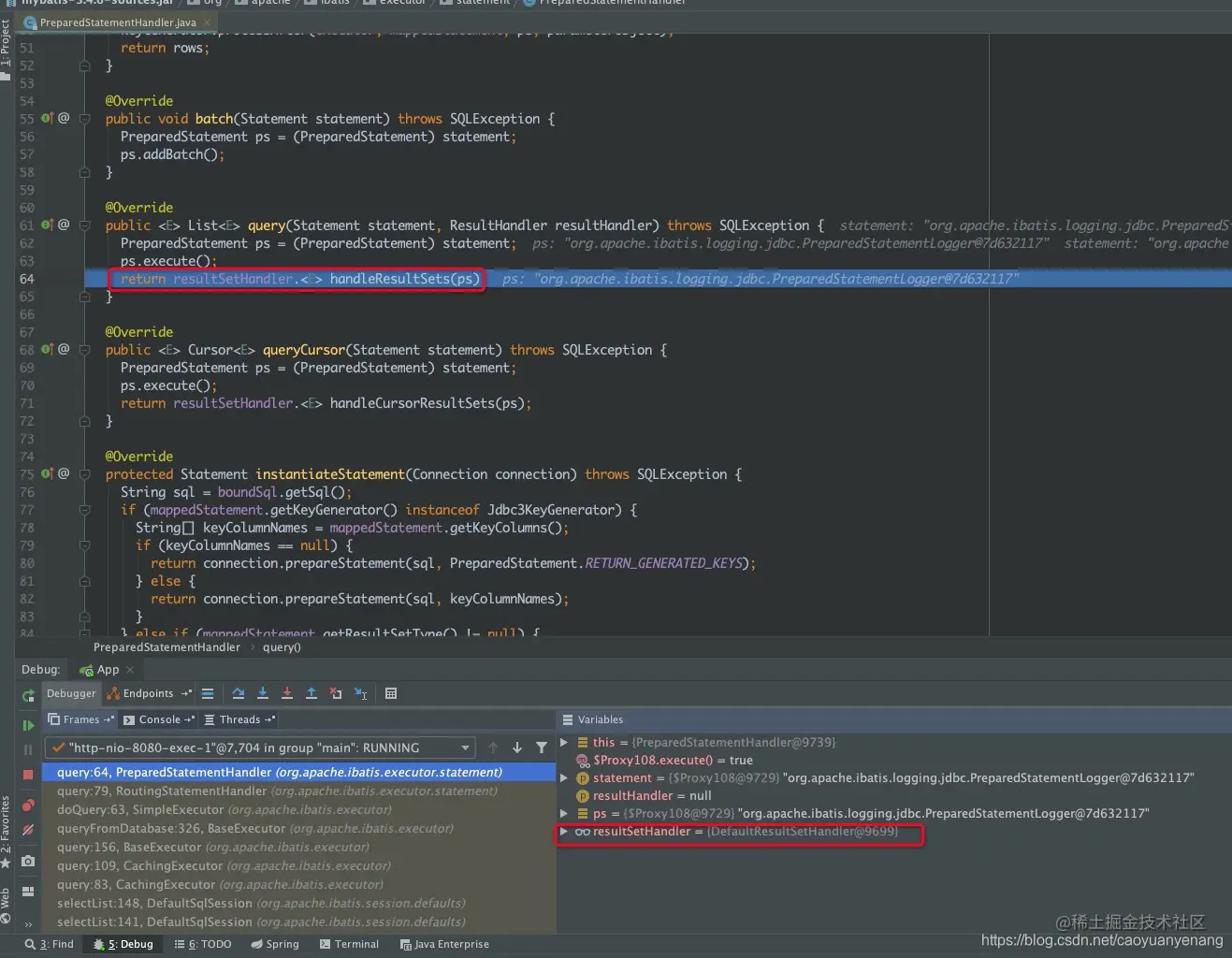Open View Breakpoints double red circle icon

tap(28, 806)
